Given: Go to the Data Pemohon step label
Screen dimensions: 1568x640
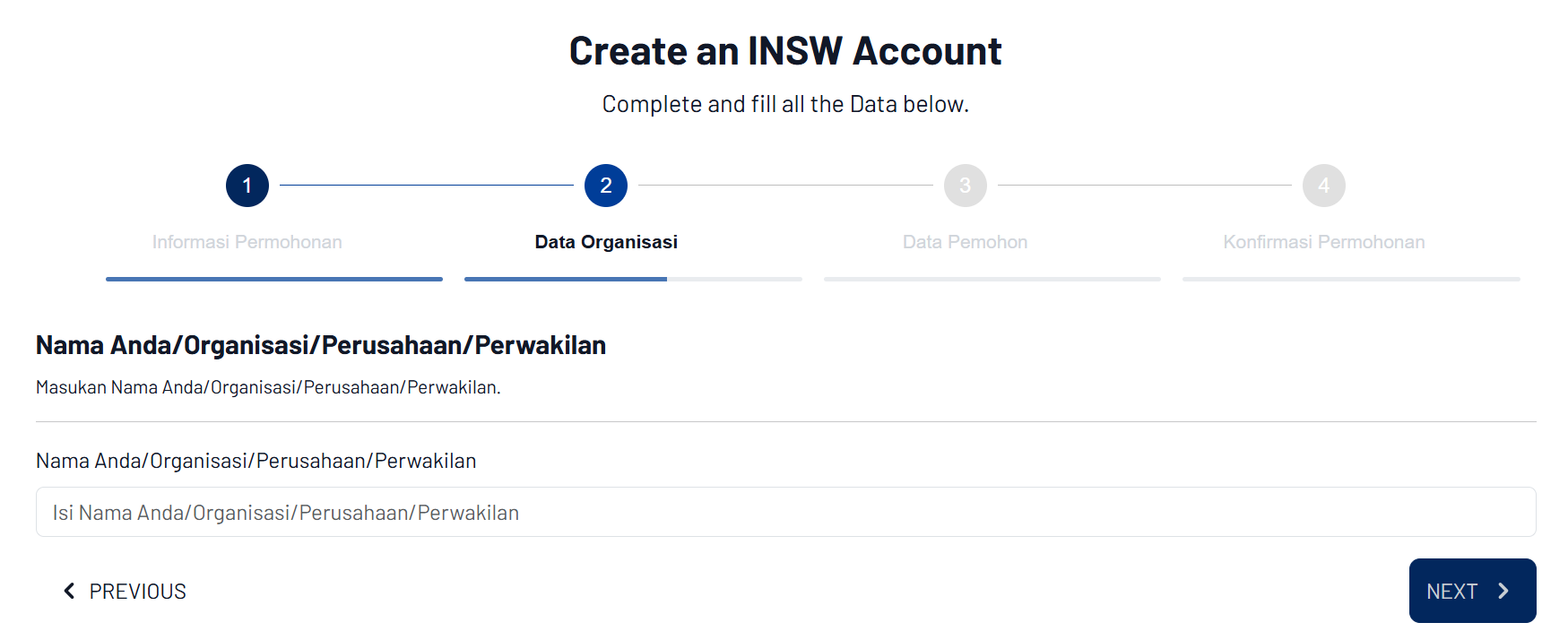Looking at the screenshot, I should pyautogui.click(x=965, y=242).
